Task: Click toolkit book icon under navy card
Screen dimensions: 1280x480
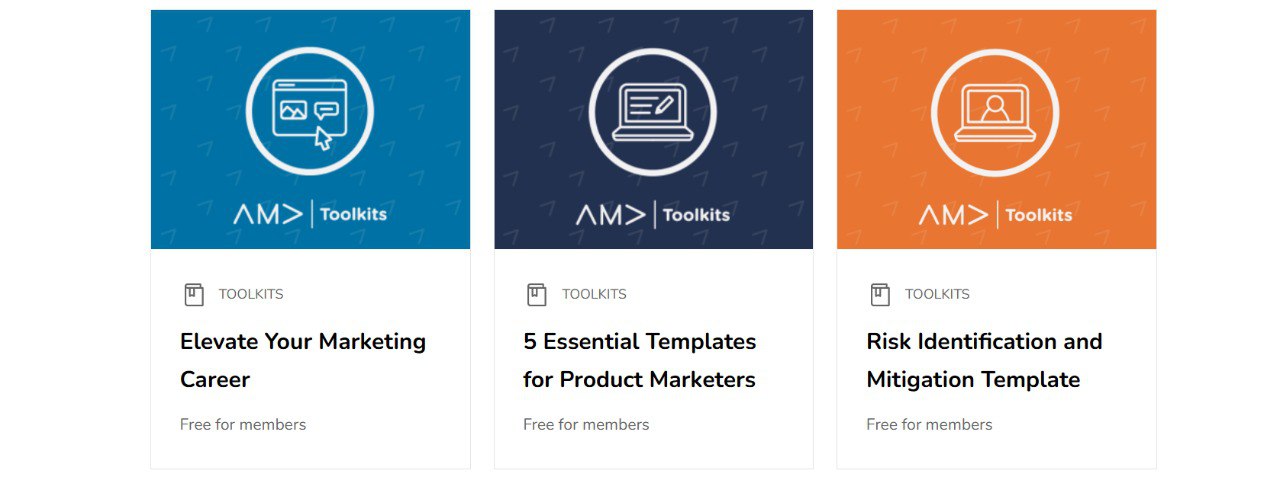Action: tap(537, 294)
